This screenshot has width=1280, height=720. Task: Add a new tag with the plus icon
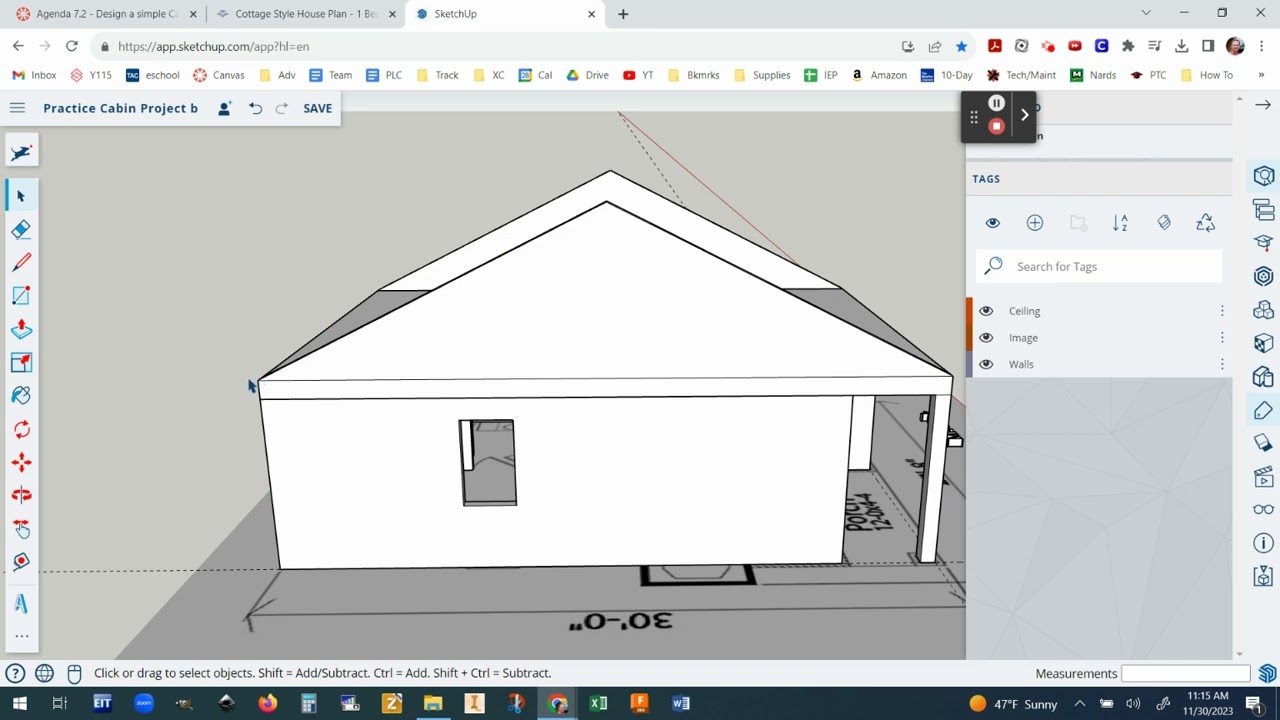click(1035, 223)
